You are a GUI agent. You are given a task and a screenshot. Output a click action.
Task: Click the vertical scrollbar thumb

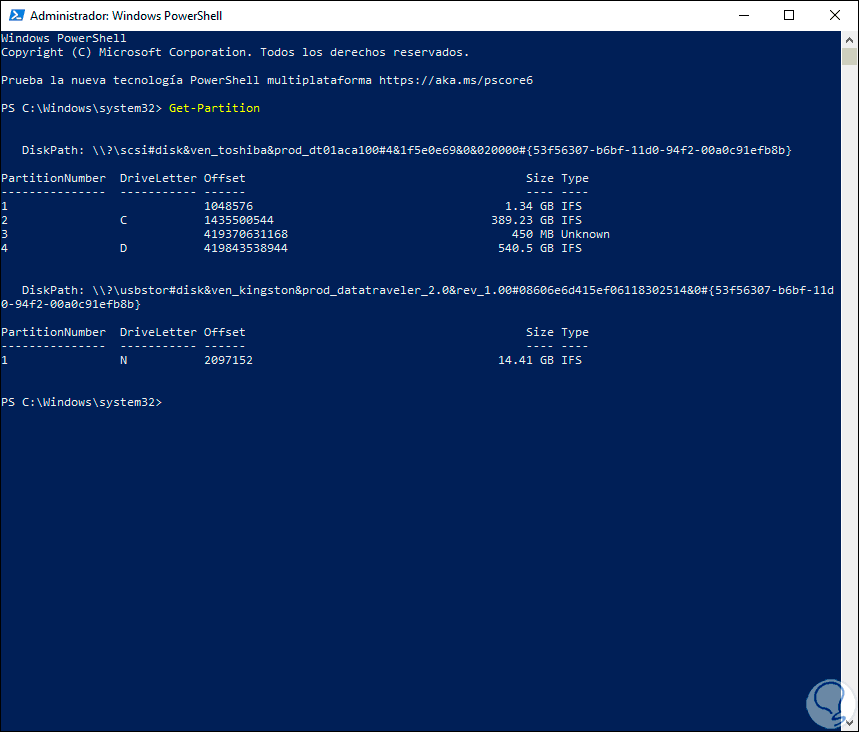click(849, 56)
